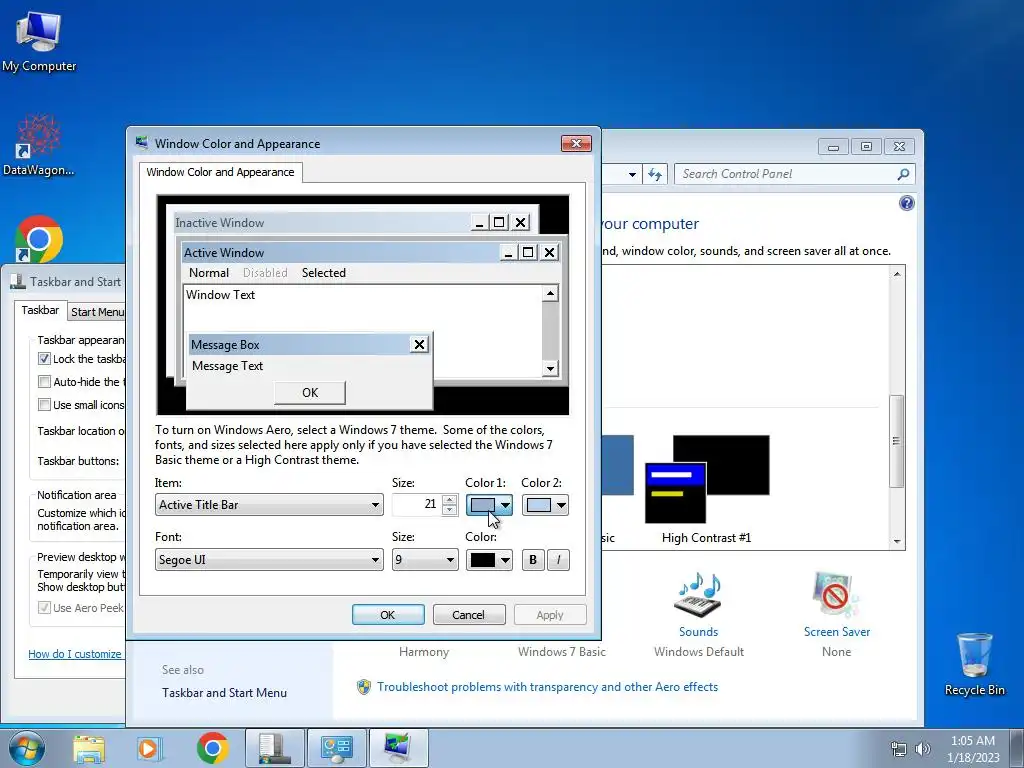Open the Color 1 dropdown arrow
This screenshot has height=768, width=1024.
505,505
